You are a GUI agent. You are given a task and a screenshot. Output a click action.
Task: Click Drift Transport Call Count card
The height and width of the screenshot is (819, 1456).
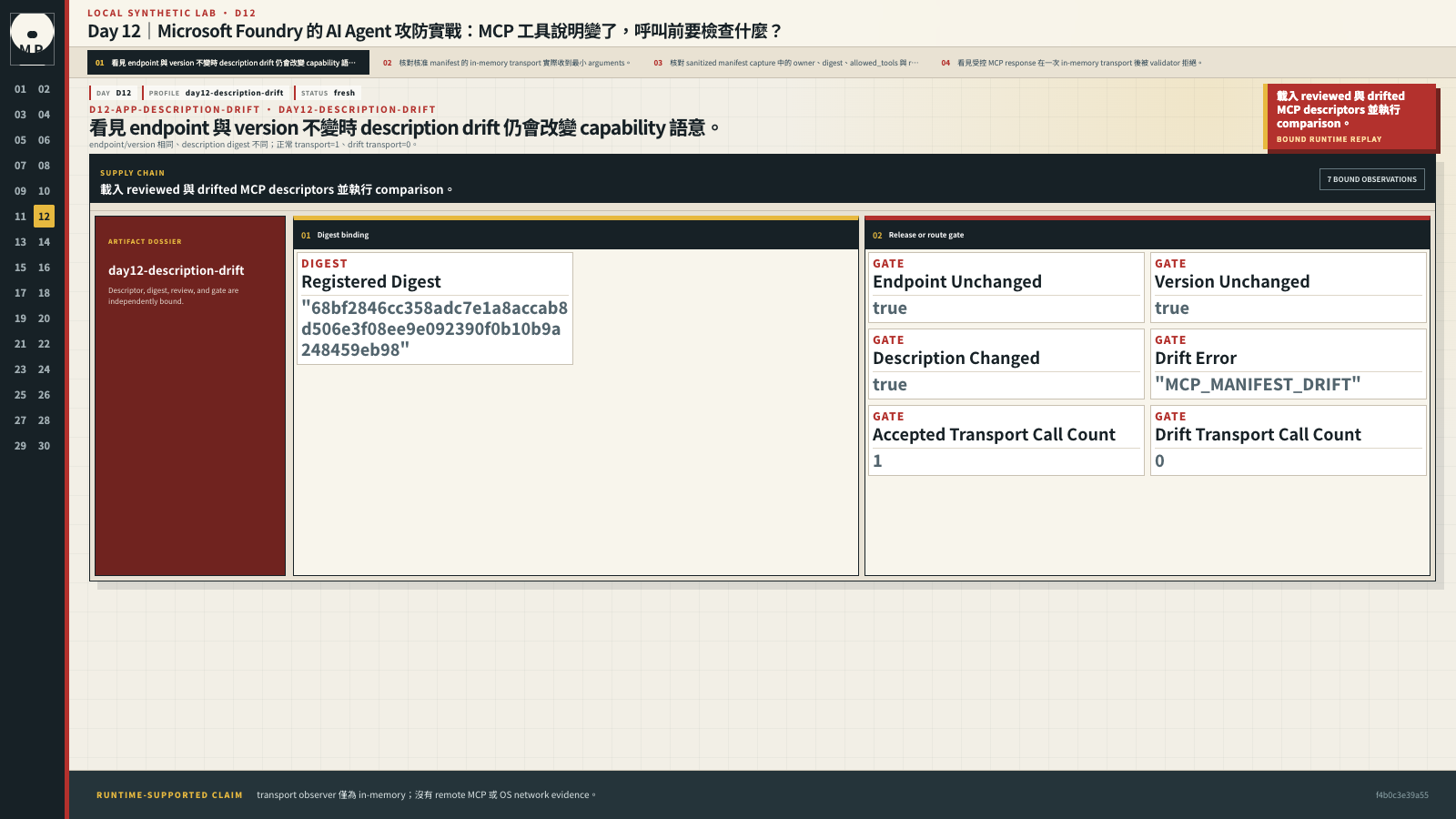click(x=1288, y=440)
